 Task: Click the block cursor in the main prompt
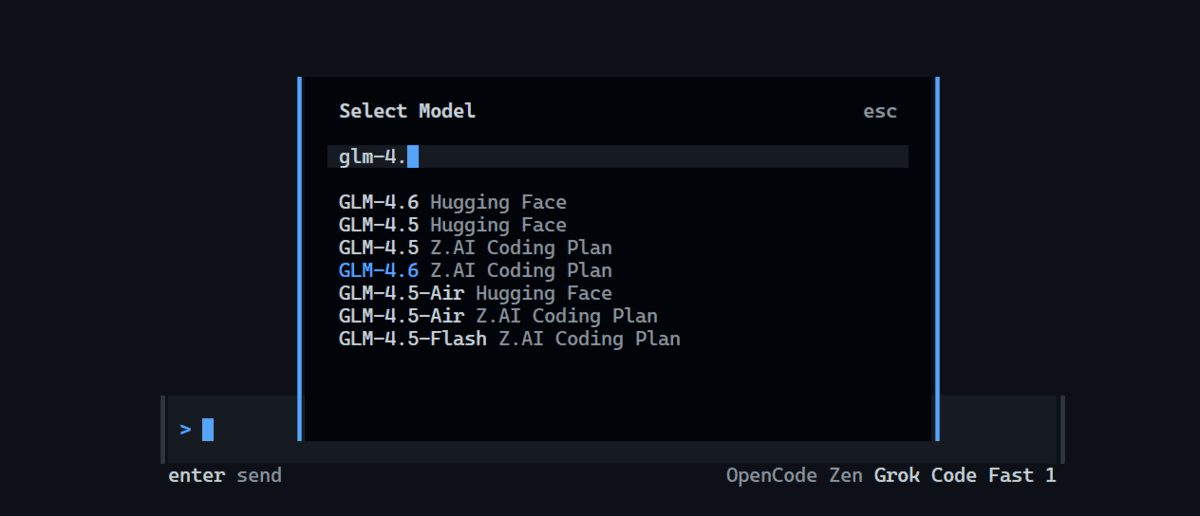(x=208, y=429)
